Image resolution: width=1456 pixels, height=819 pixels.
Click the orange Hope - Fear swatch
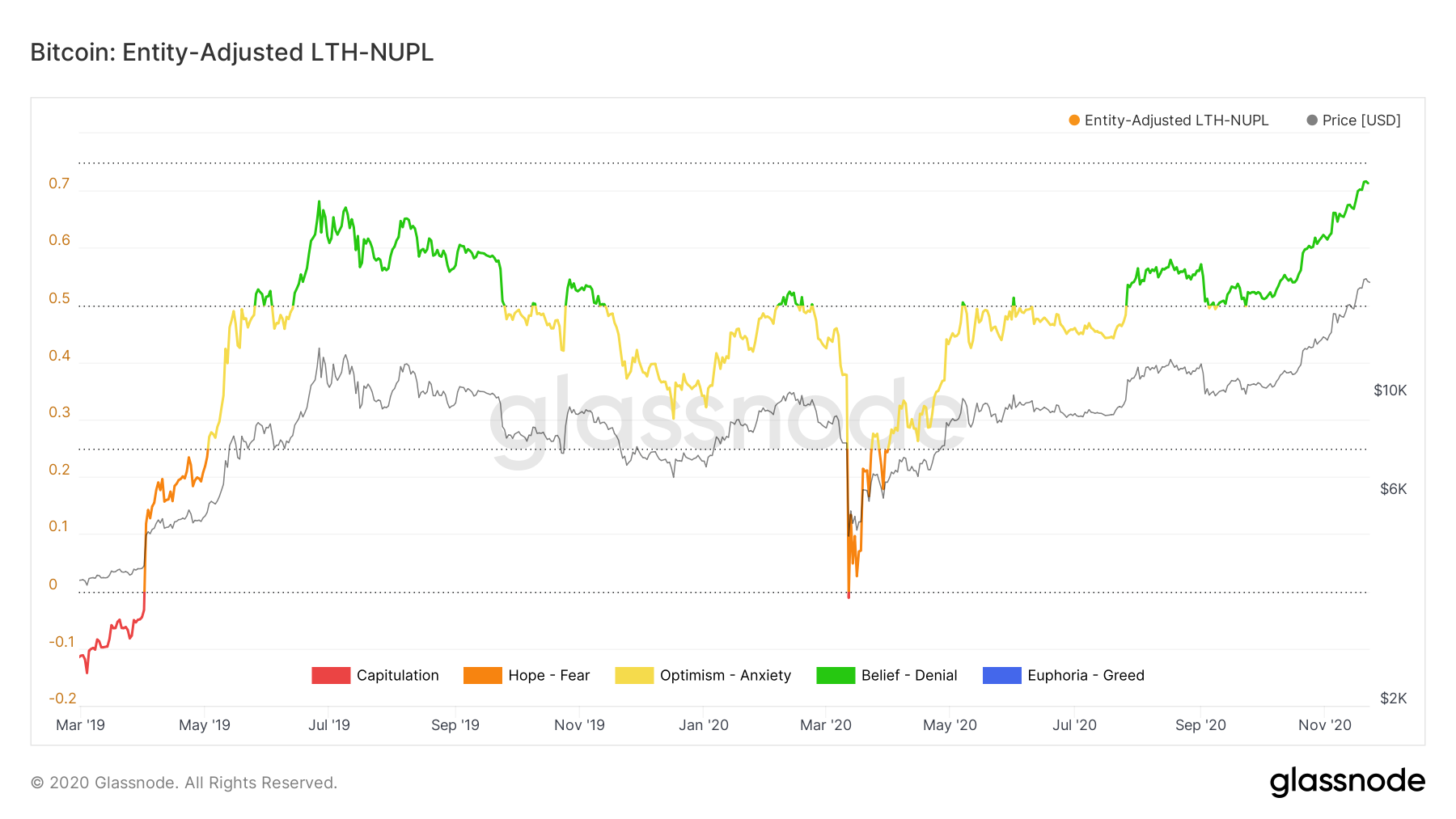483,675
